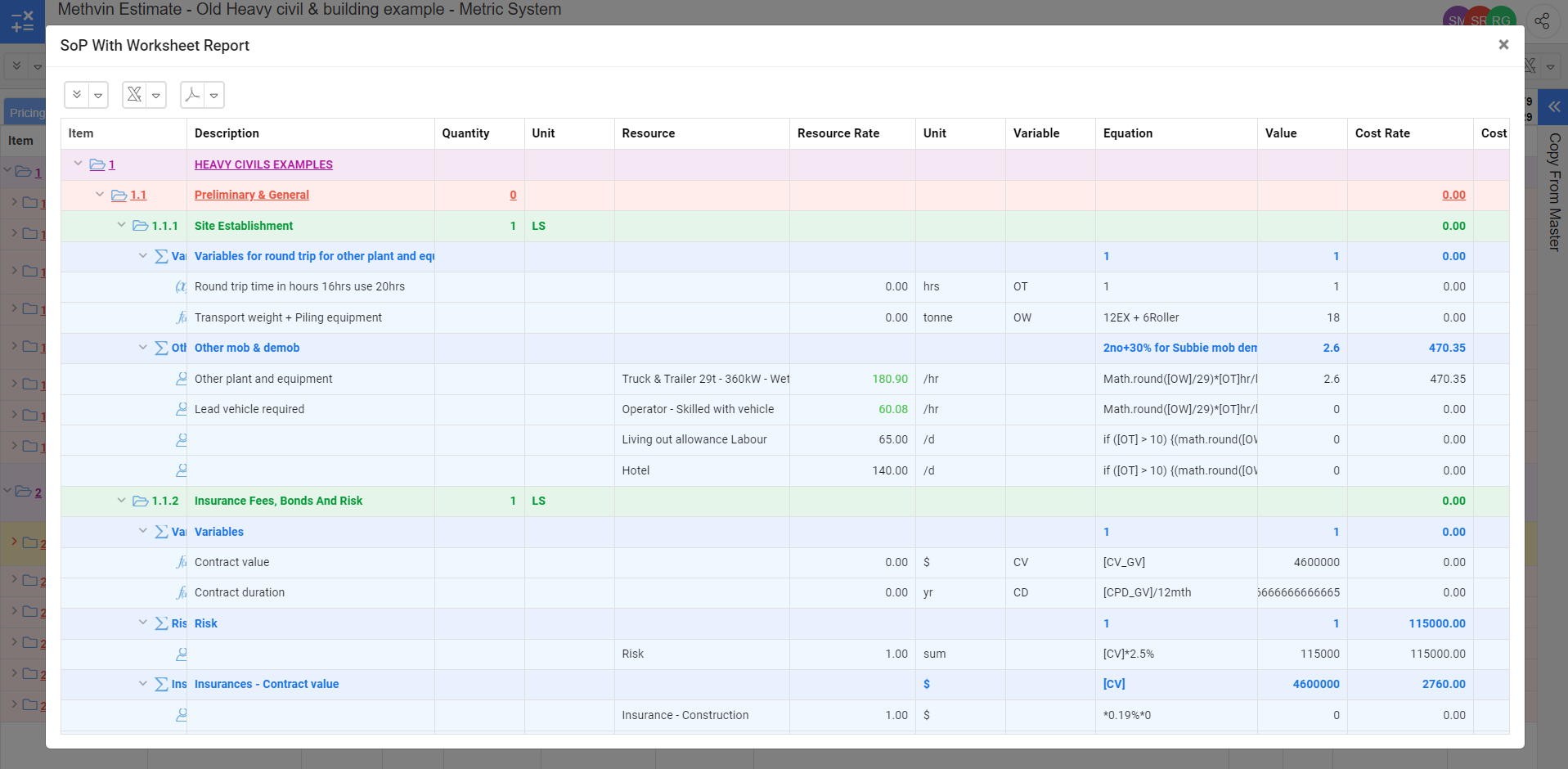
Task: Click the share icon in top bar
Action: coord(1542,21)
